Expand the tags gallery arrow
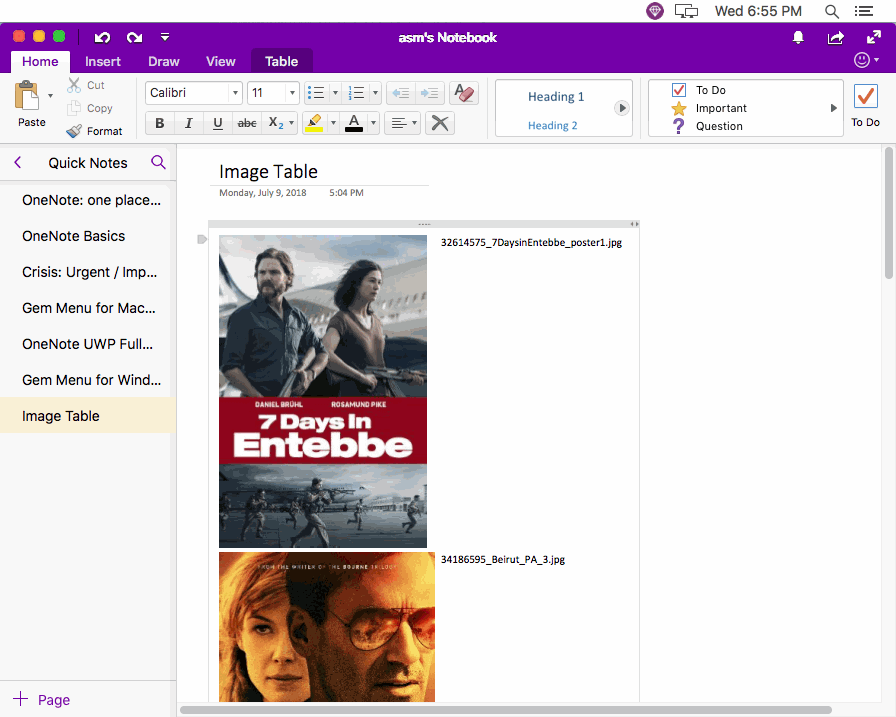This screenshot has width=896, height=717. (833, 108)
